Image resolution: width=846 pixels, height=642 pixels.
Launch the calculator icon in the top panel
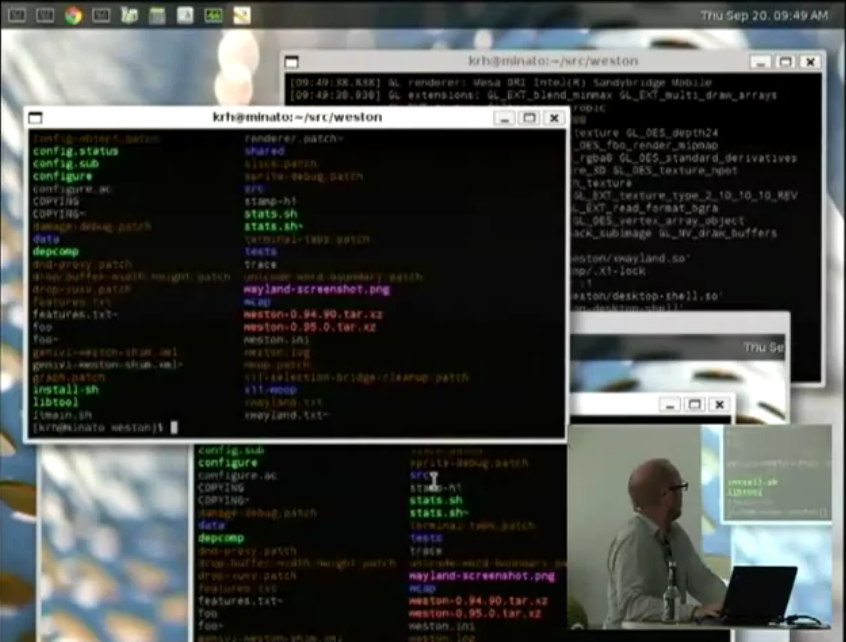point(157,15)
